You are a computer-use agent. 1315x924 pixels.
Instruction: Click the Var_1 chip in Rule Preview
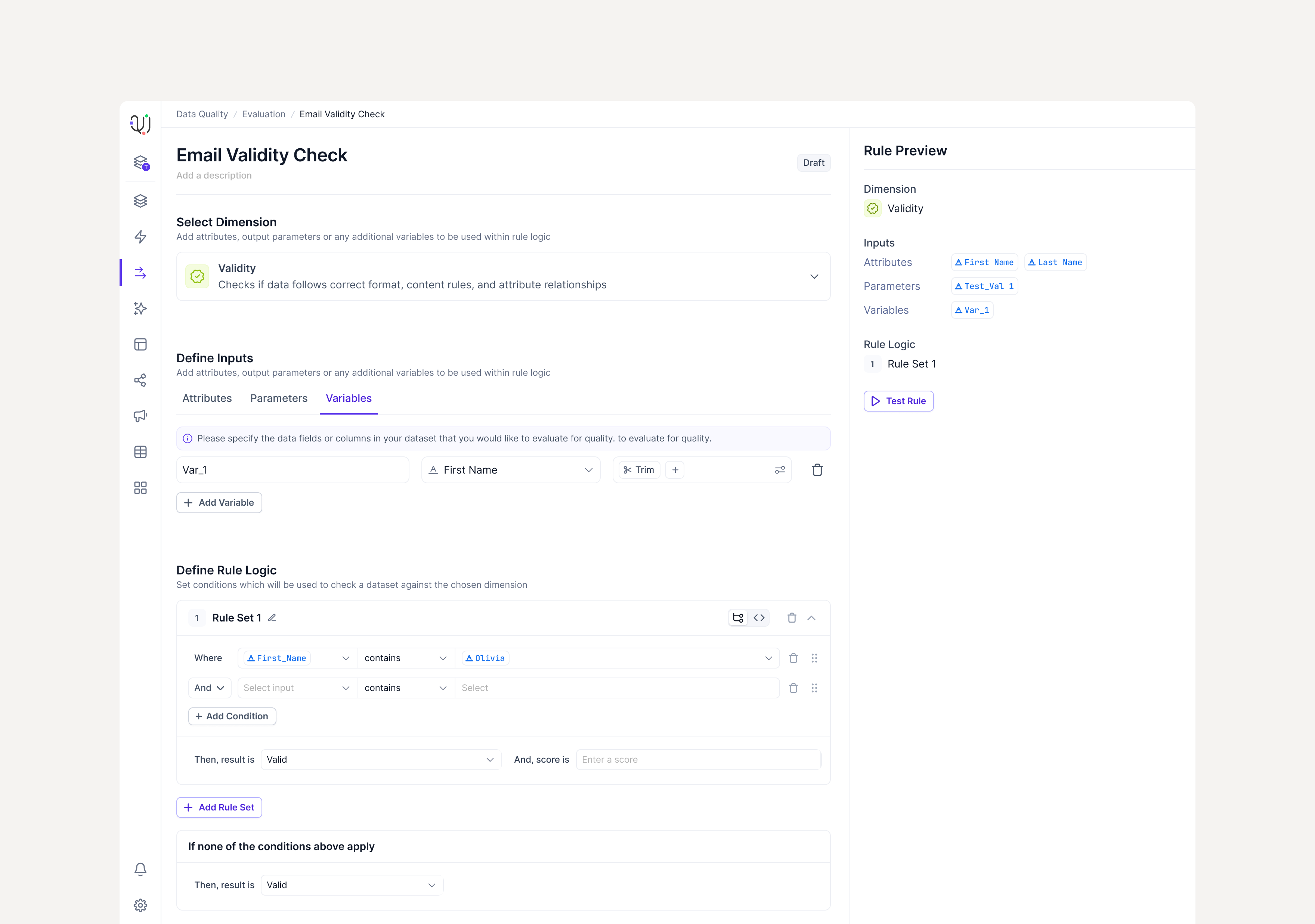[x=972, y=310]
